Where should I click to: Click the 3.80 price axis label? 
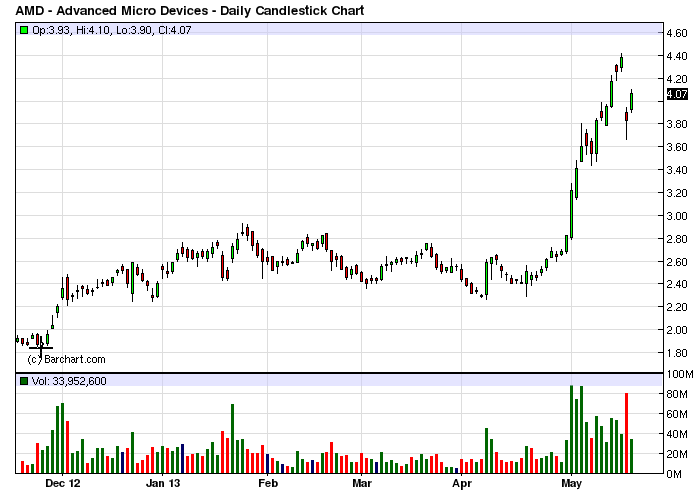pos(677,124)
